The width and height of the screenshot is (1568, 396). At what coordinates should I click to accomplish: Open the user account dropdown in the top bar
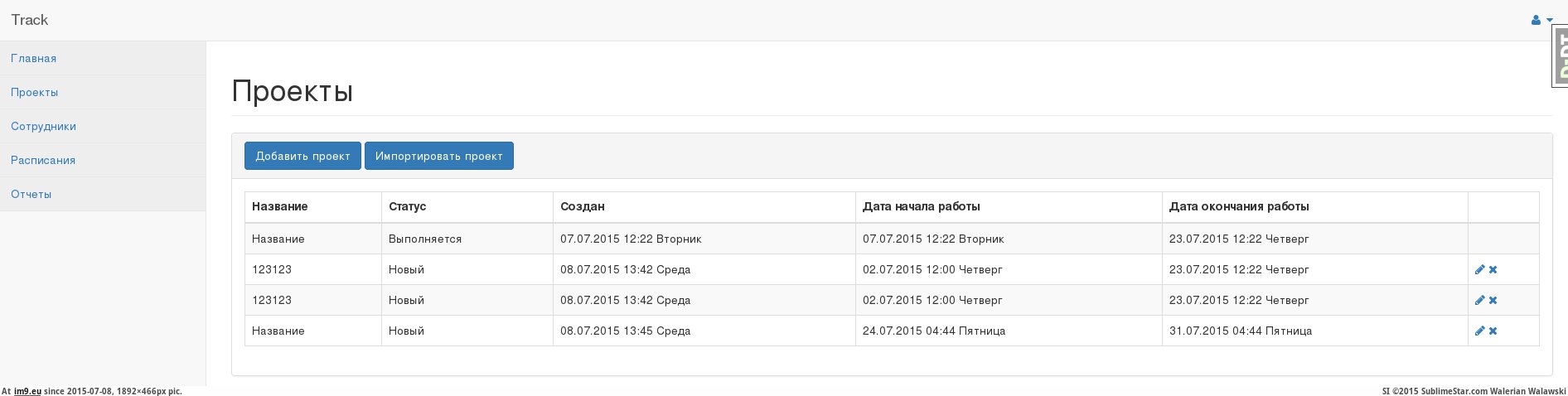(1541, 20)
